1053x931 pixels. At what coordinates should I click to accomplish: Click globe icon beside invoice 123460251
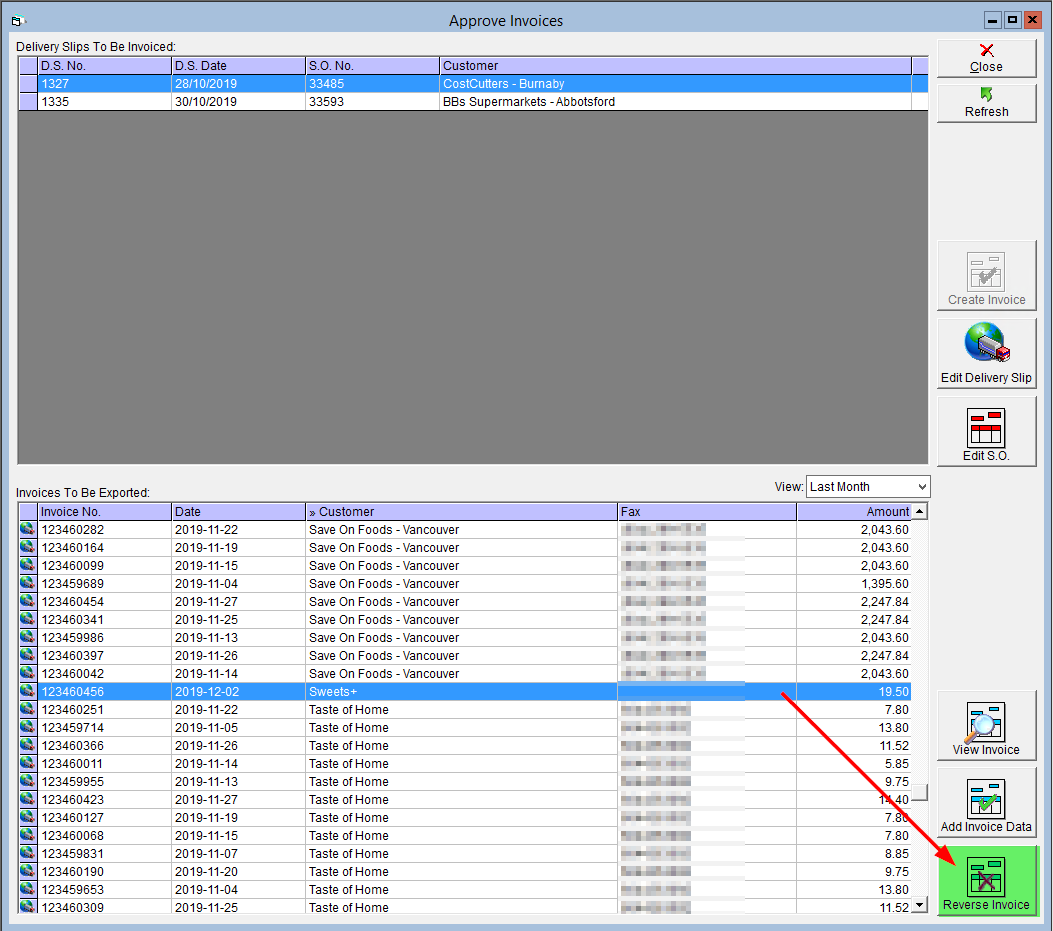click(28, 709)
